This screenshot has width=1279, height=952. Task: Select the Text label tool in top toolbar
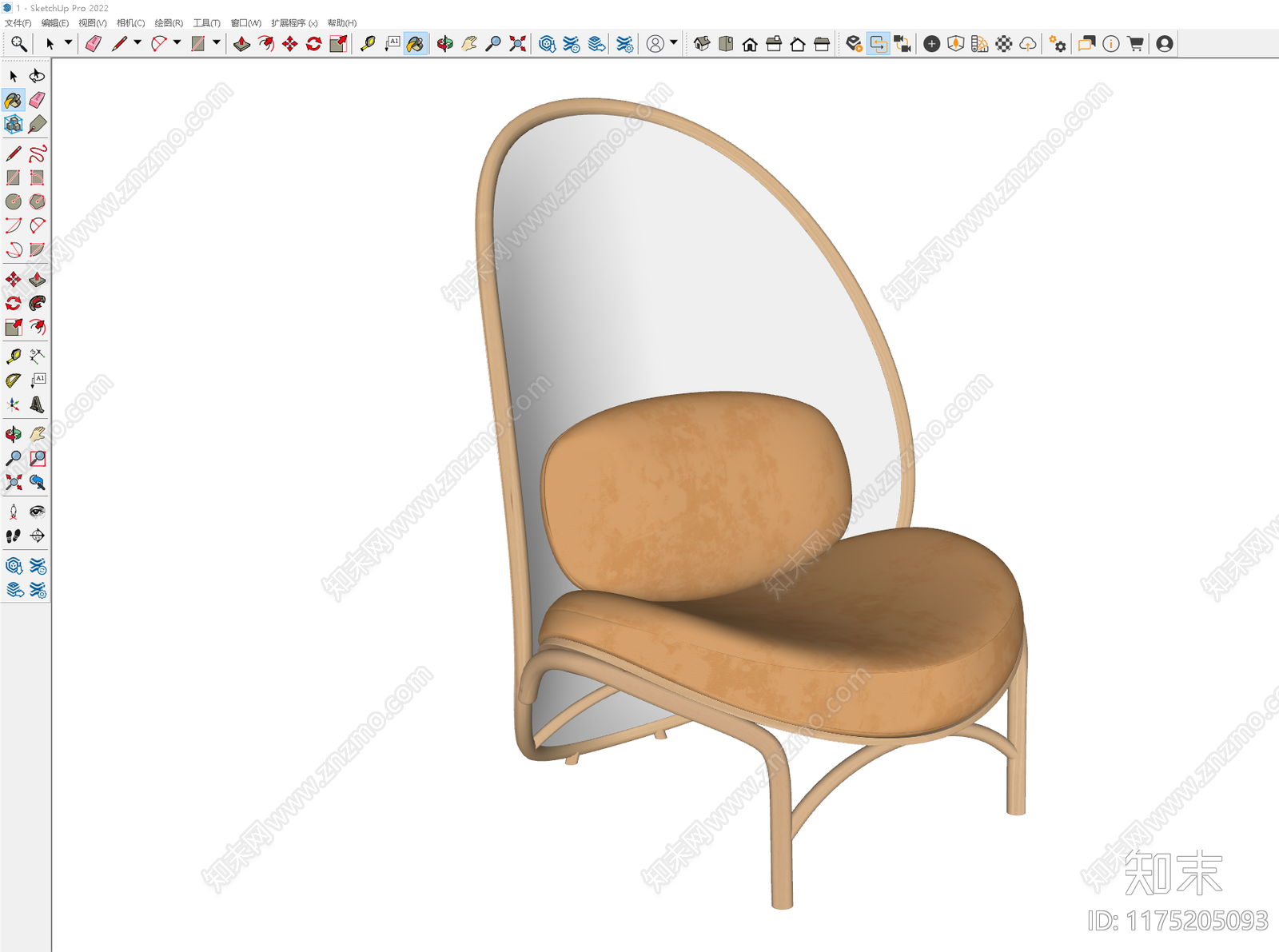(x=392, y=44)
